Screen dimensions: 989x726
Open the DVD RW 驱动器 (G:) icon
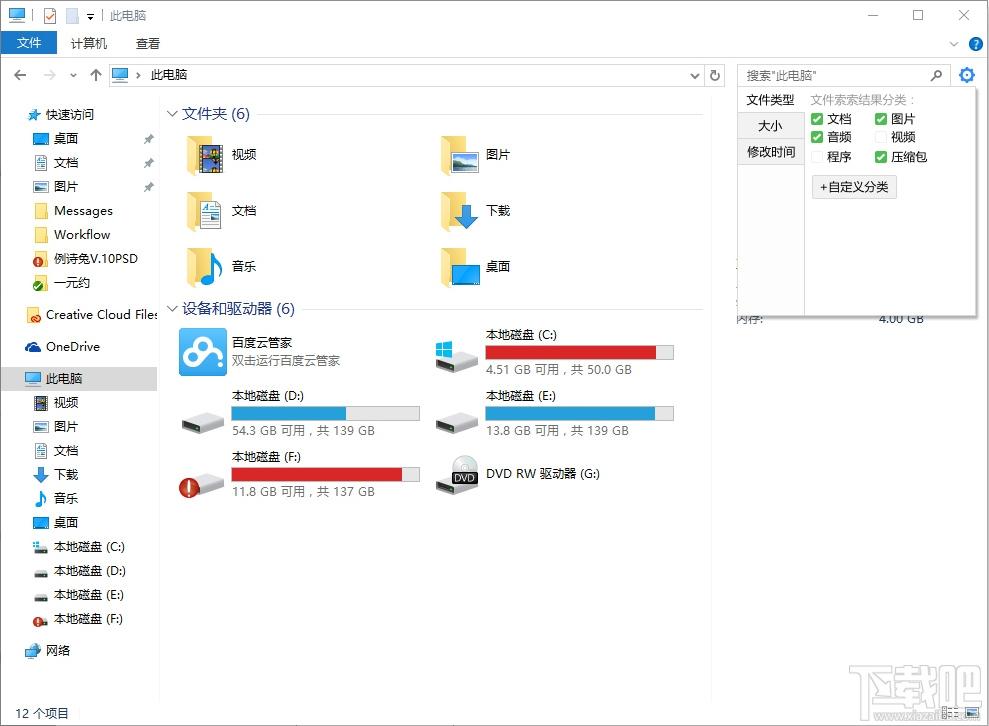[x=457, y=474]
